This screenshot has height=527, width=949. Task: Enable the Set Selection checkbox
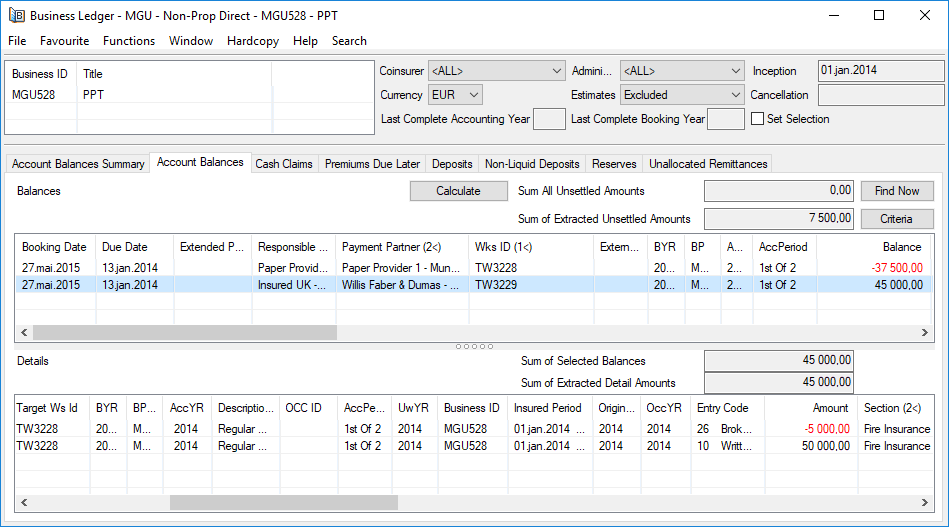(757, 119)
